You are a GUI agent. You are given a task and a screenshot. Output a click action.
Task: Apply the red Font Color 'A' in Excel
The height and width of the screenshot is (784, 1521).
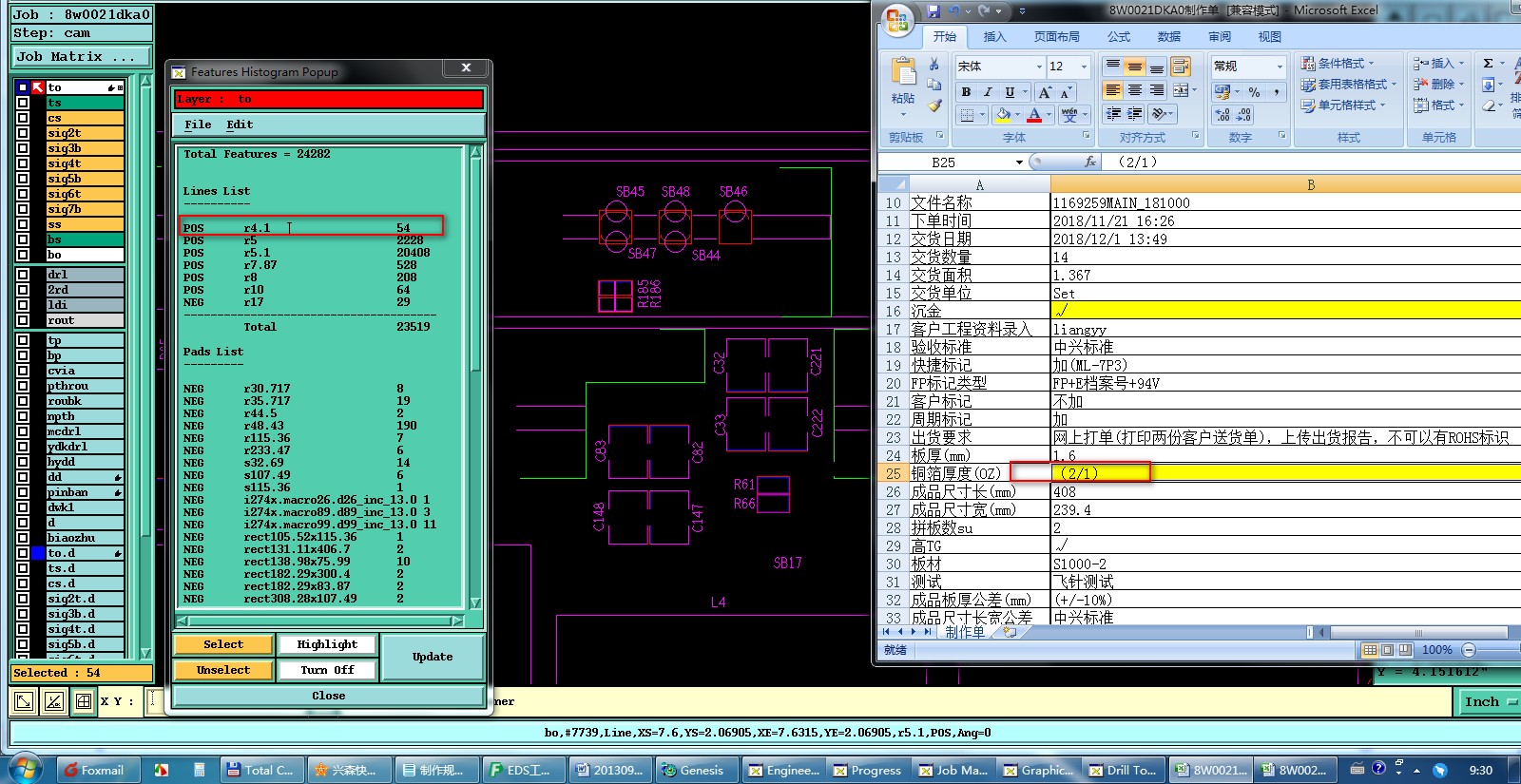(1034, 115)
